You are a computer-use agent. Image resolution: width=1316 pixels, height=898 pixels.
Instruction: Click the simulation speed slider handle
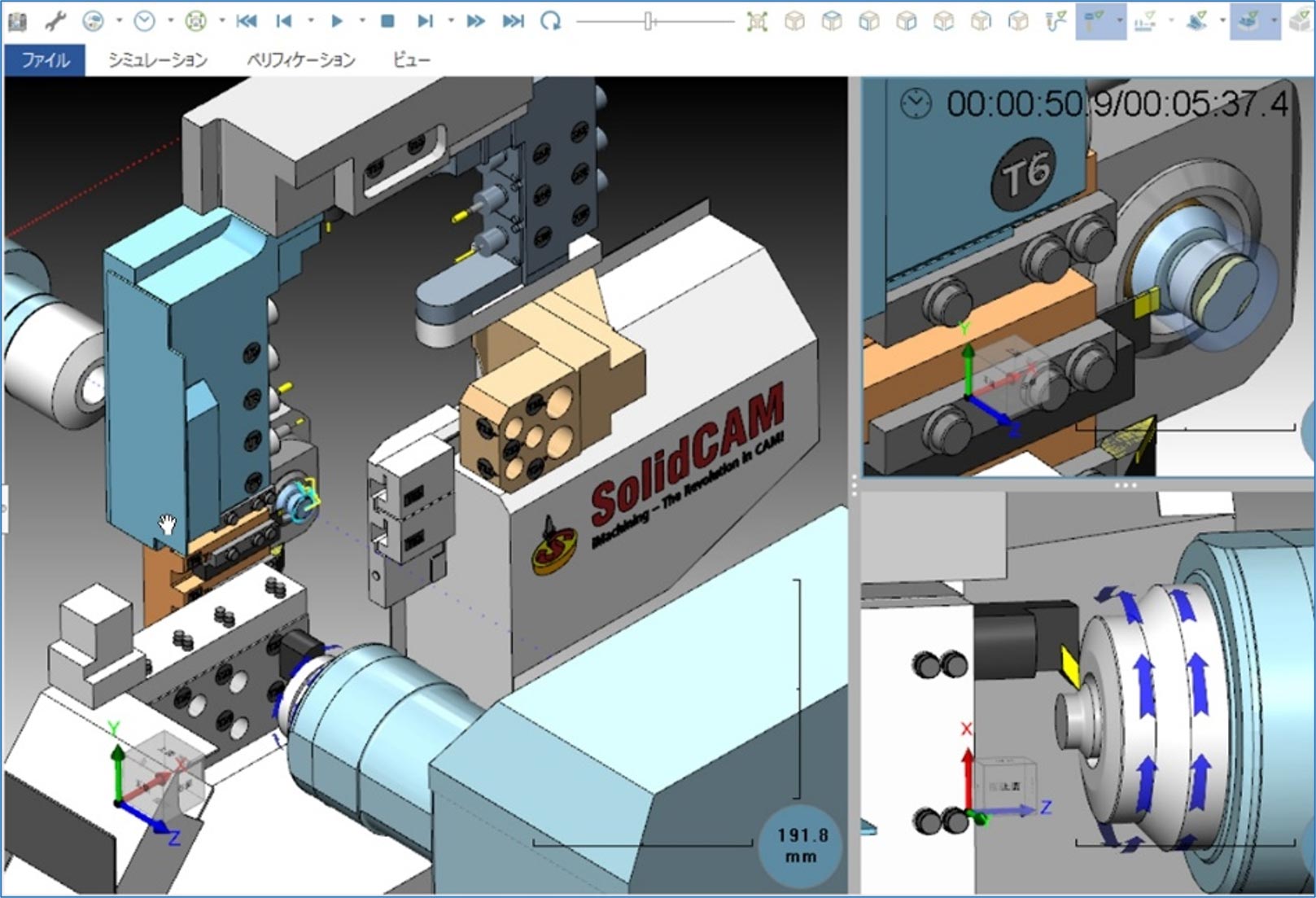click(x=649, y=21)
